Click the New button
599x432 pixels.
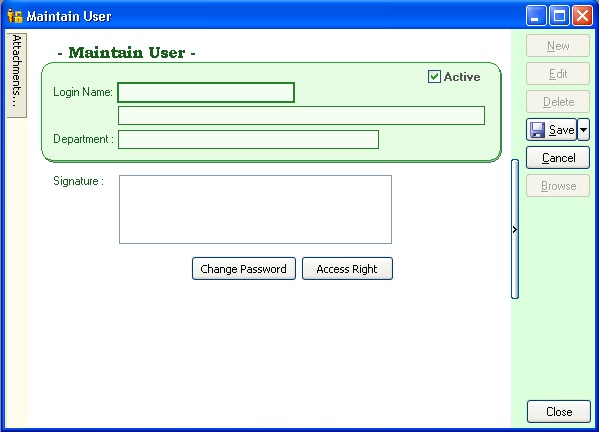click(x=558, y=46)
